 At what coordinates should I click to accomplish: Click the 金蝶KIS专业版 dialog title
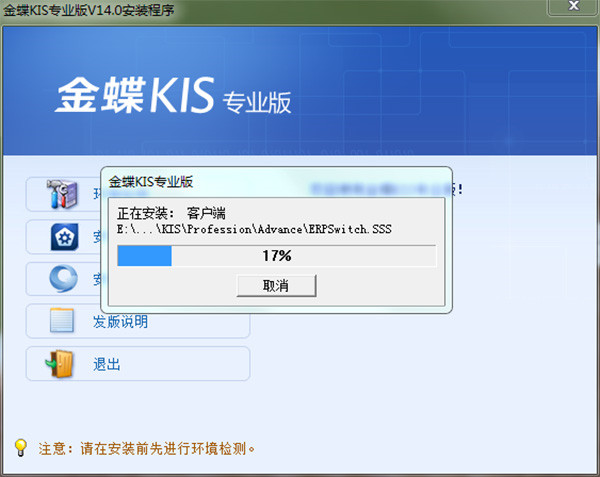tap(151, 182)
